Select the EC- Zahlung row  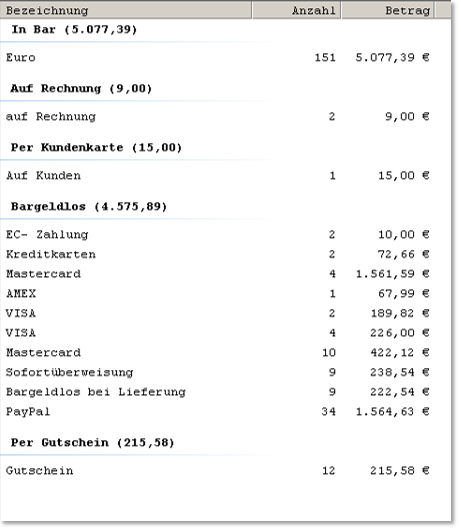(x=225, y=235)
